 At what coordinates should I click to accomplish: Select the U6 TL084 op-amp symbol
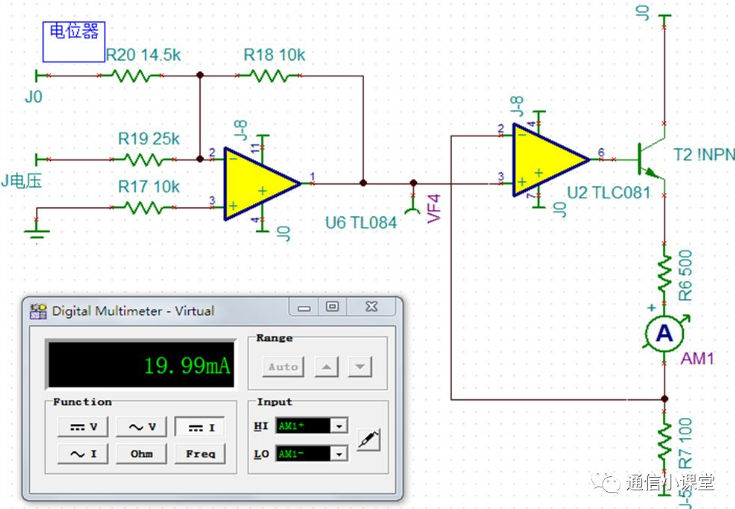[x=260, y=182]
